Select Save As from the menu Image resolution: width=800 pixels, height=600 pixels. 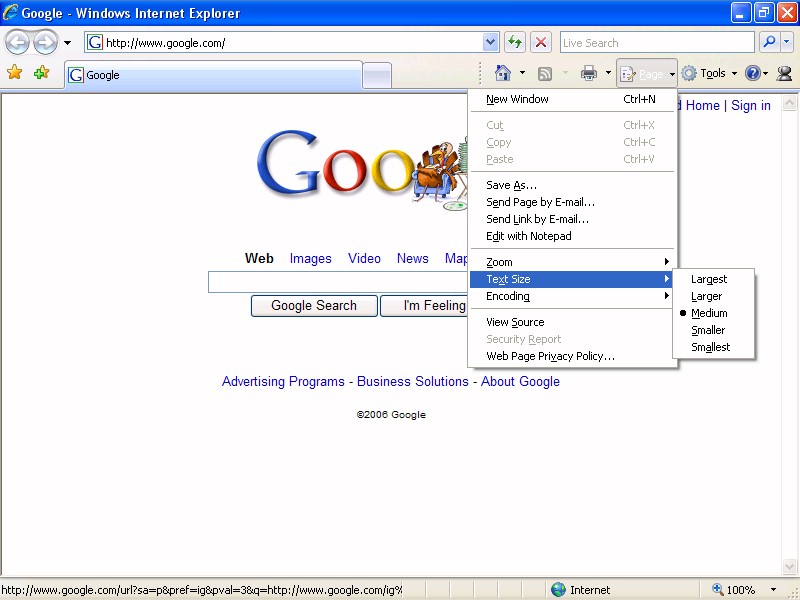click(572, 185)
